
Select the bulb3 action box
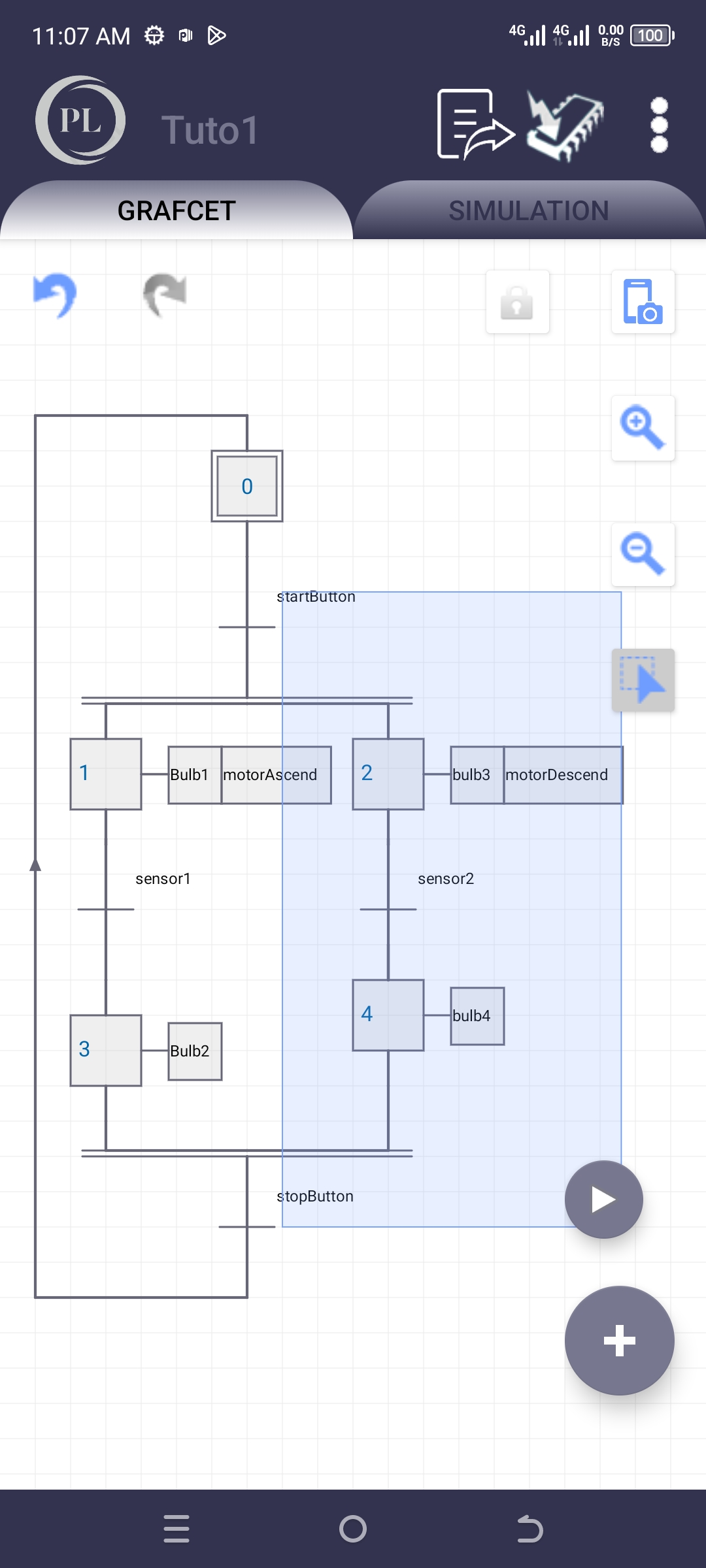[477, 775]
